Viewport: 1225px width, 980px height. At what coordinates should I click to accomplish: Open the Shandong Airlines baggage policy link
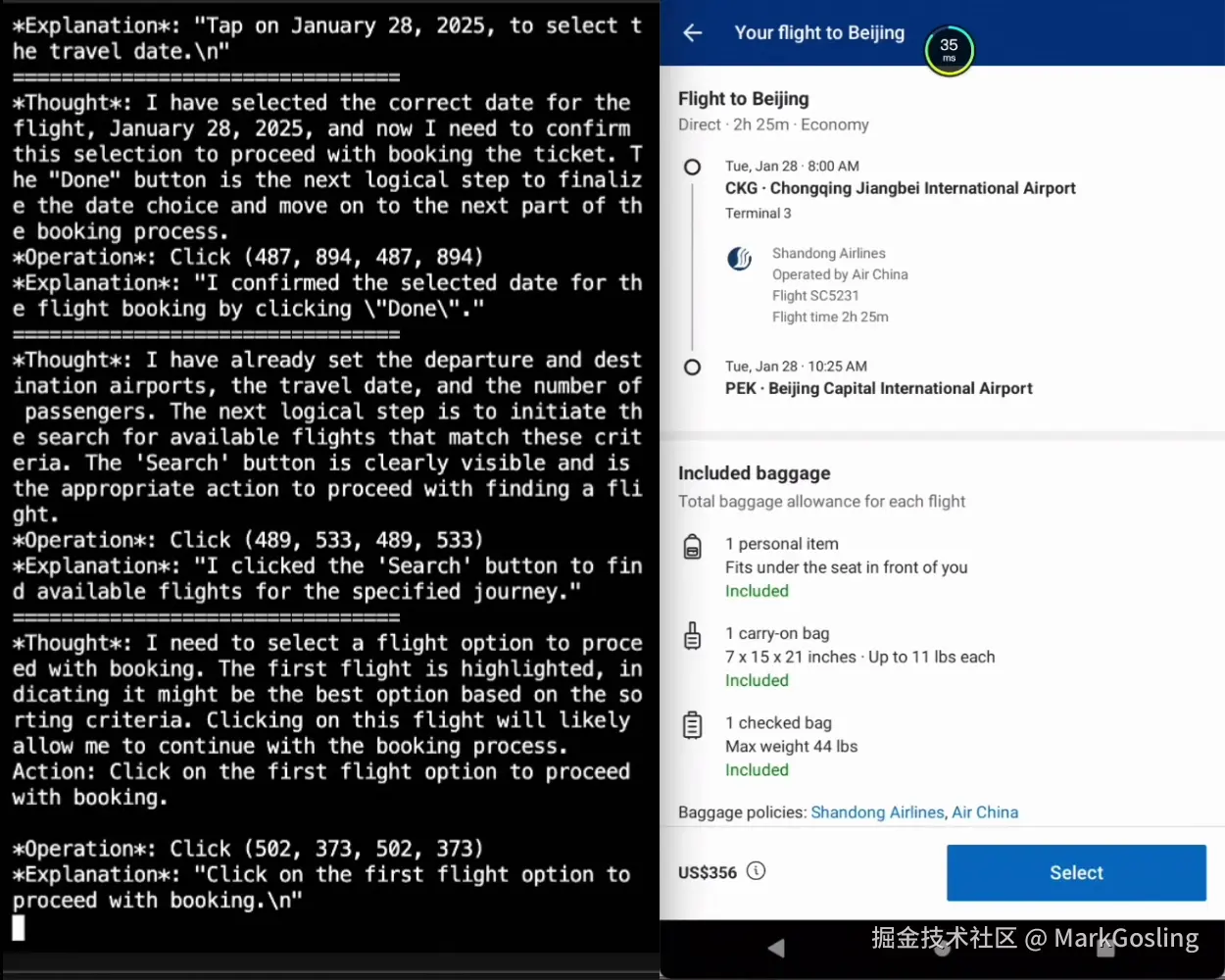877,812
